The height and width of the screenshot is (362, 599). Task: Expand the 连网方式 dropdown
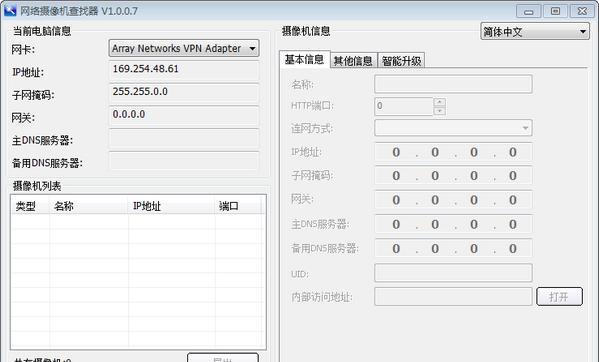point(453,128)
